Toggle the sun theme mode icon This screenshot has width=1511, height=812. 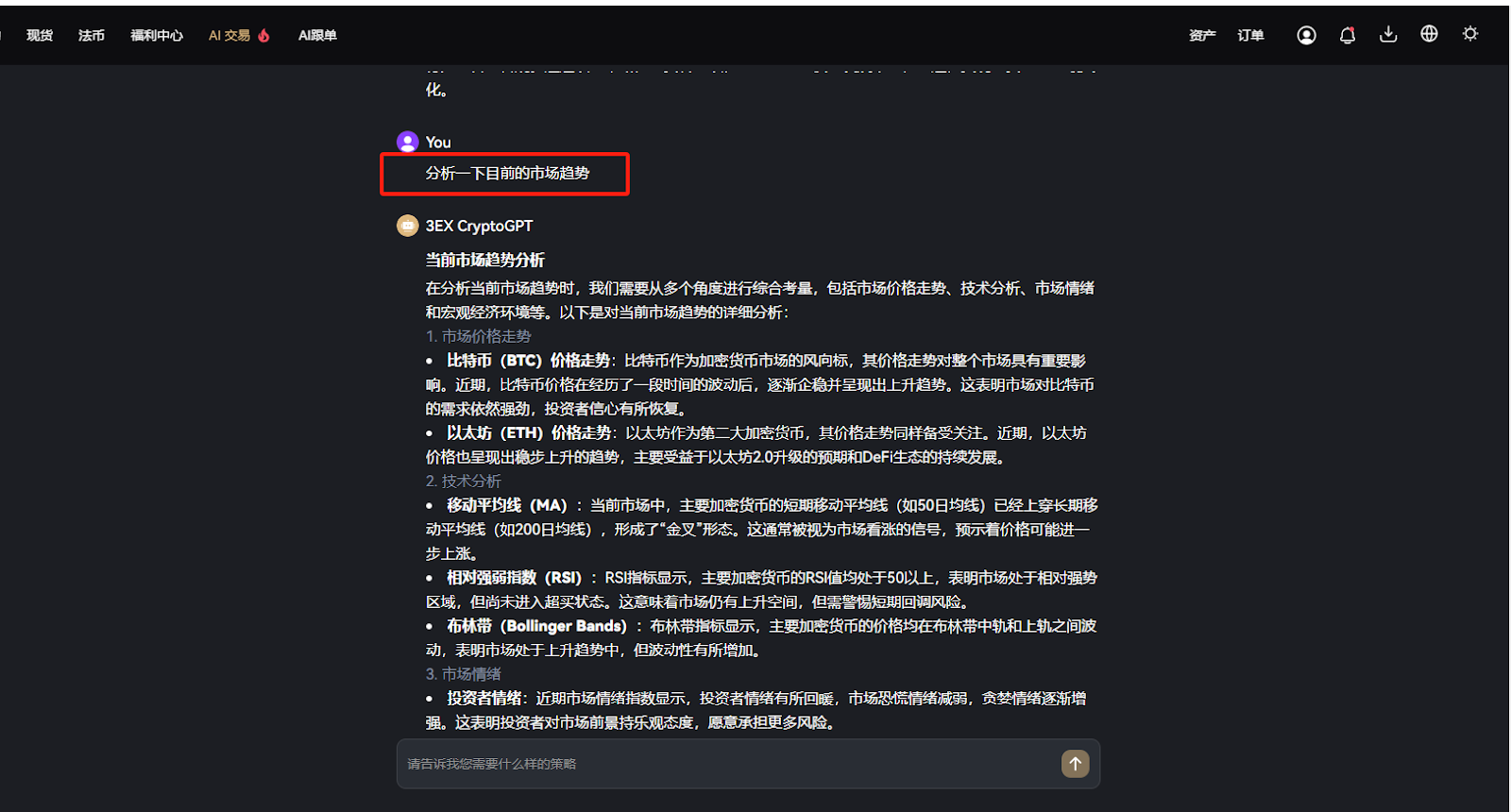[x=1470, y=34]
